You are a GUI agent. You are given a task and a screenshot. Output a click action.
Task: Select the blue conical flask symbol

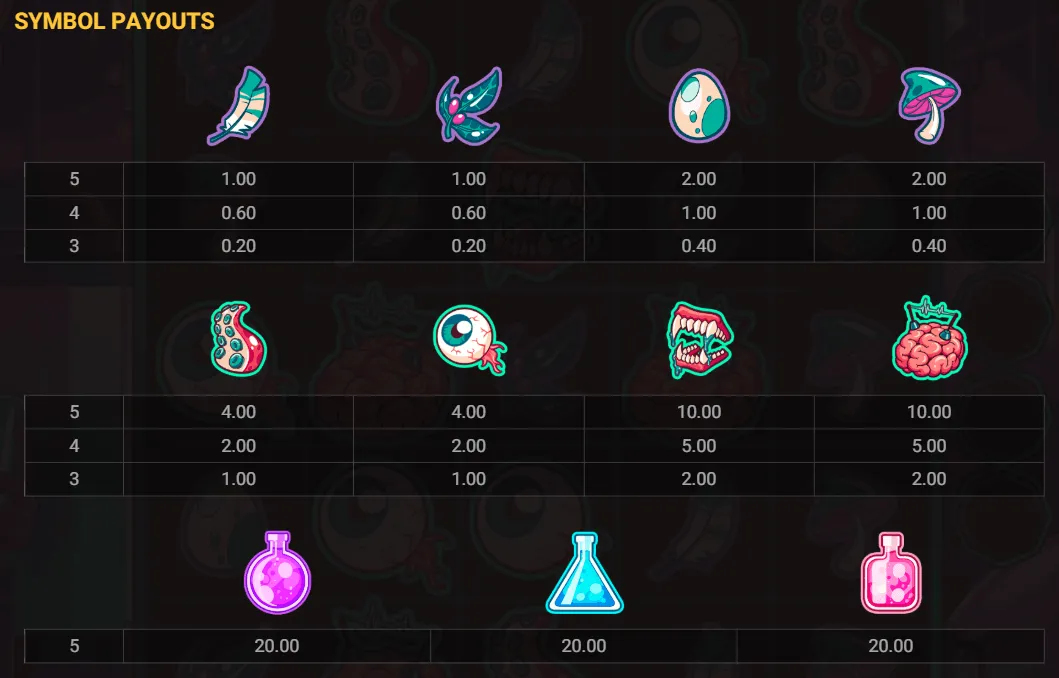(x=584, y=572)
